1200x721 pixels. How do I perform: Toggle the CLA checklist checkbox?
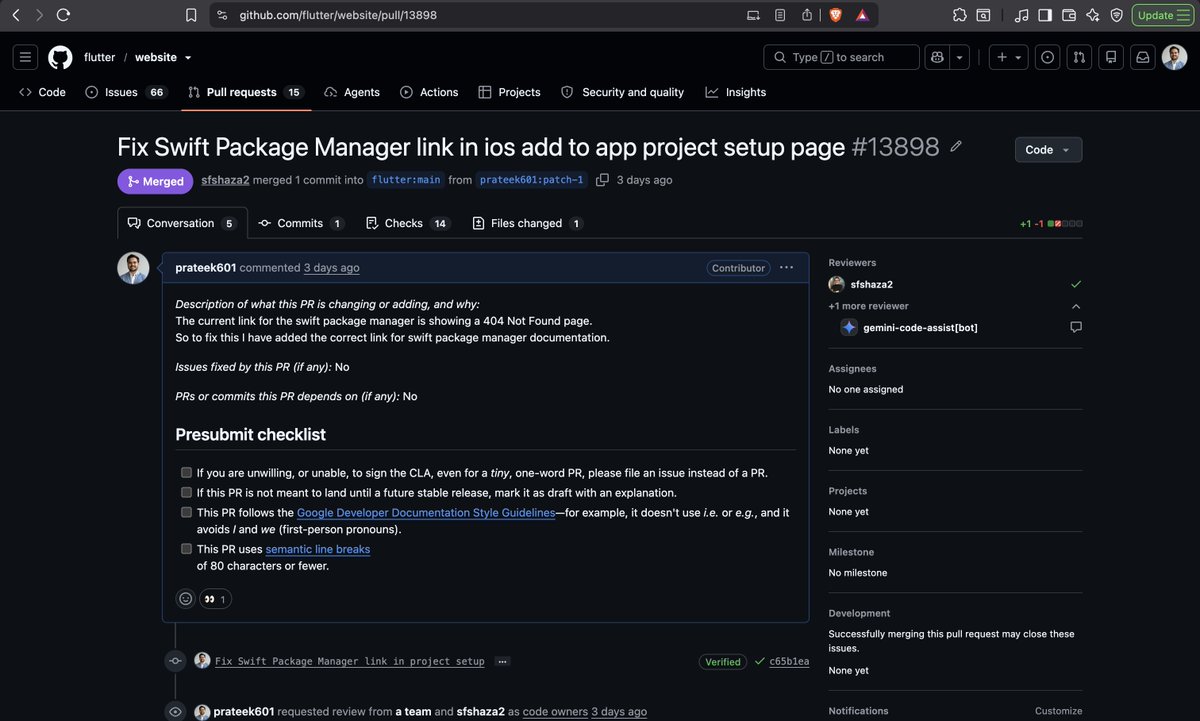[x=186, y=473]
